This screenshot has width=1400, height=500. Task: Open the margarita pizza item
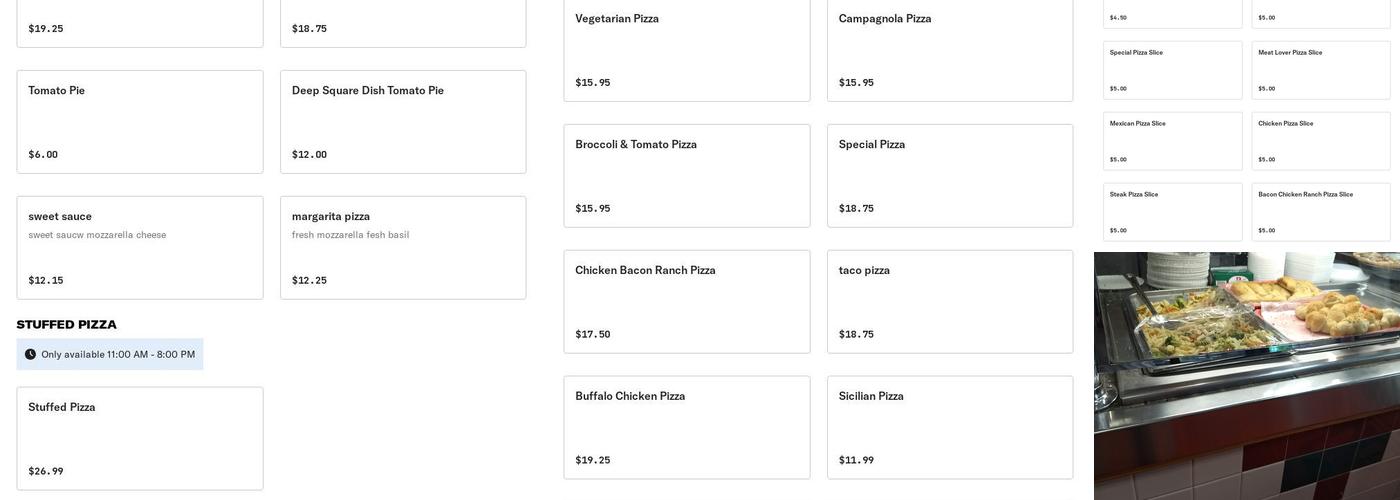(x=403, y=248)
